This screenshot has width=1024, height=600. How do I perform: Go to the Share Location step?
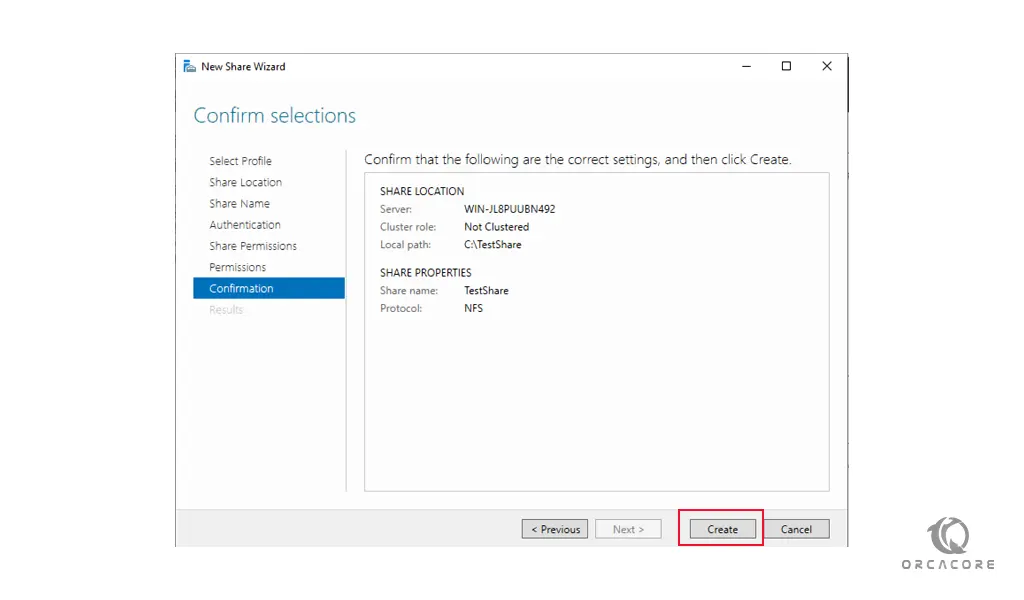tap(246, 182)
